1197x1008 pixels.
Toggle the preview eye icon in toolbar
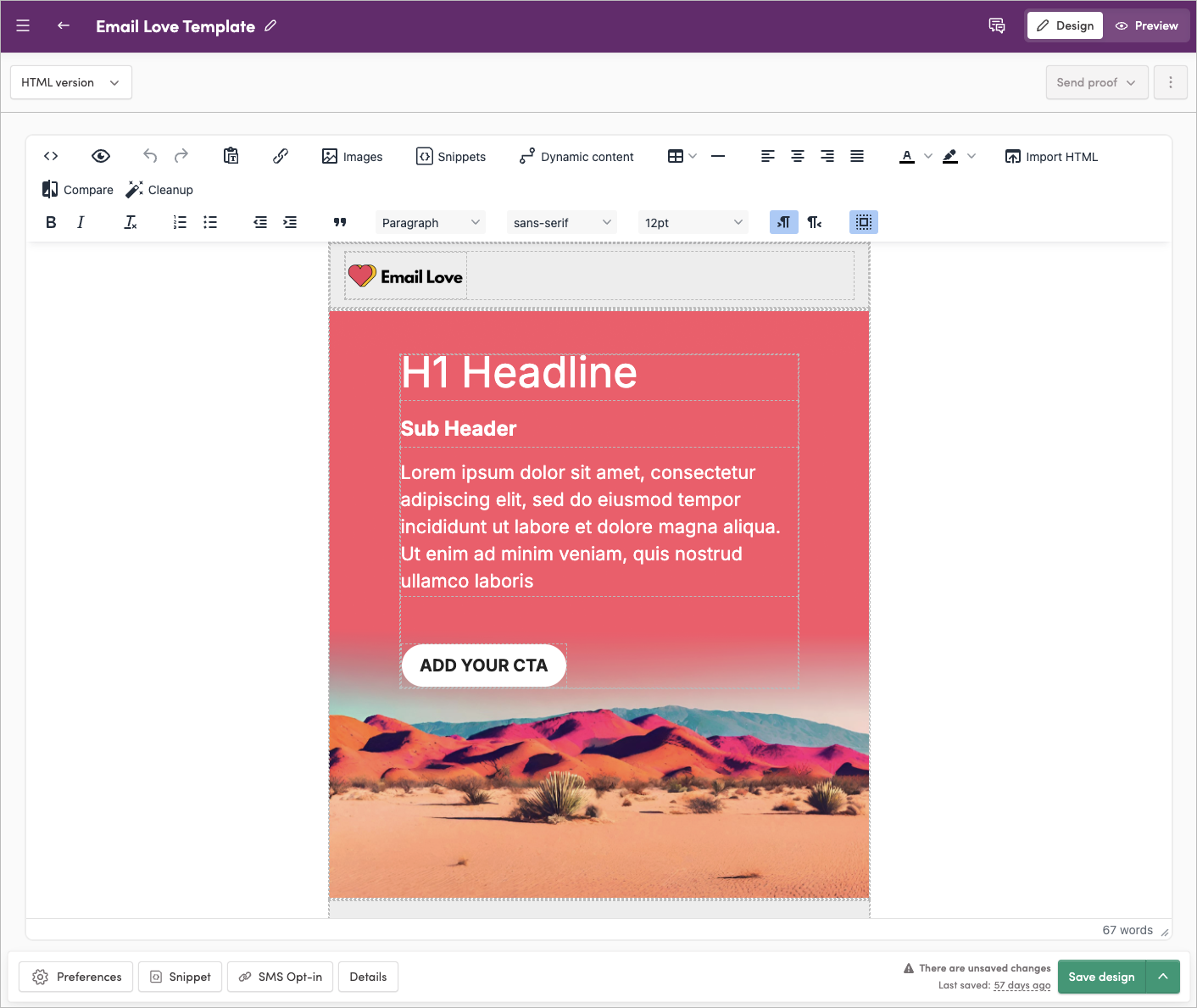tap(101, 156)
